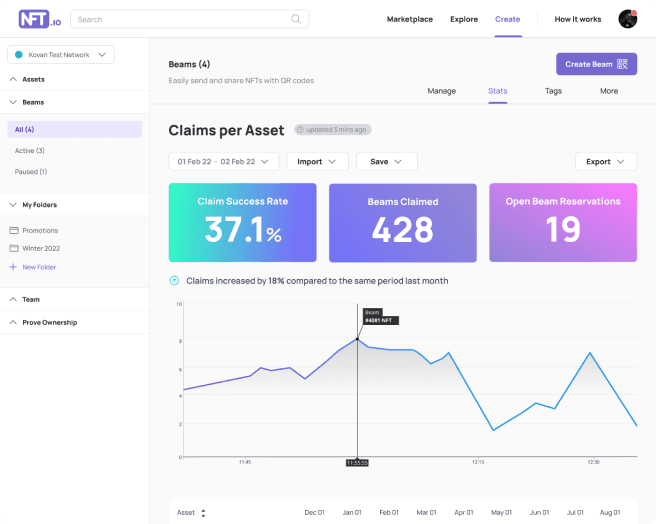The height and width of the screenshot is (524, 656).
Task: Click the Asset column sort icon
Action: pyautogui.click(x=203, y=512)
